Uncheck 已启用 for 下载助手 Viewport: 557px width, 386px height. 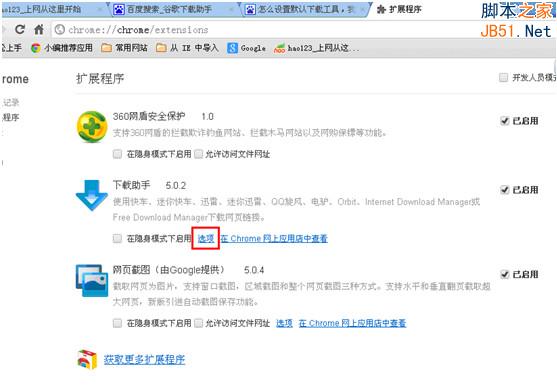click(504, 190)
